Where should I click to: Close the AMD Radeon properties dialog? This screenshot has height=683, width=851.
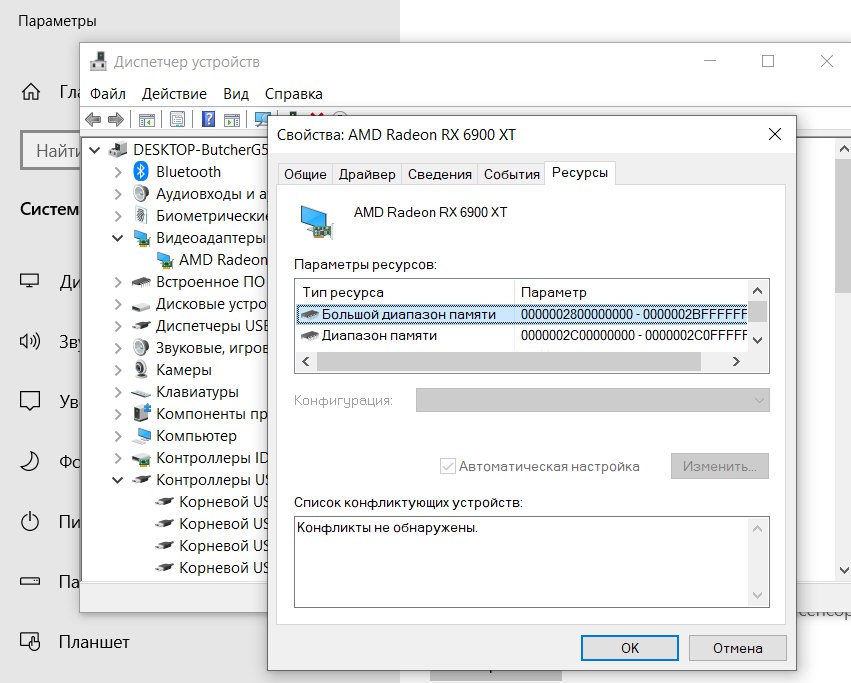pyautogui.click(x=775, y=134)
